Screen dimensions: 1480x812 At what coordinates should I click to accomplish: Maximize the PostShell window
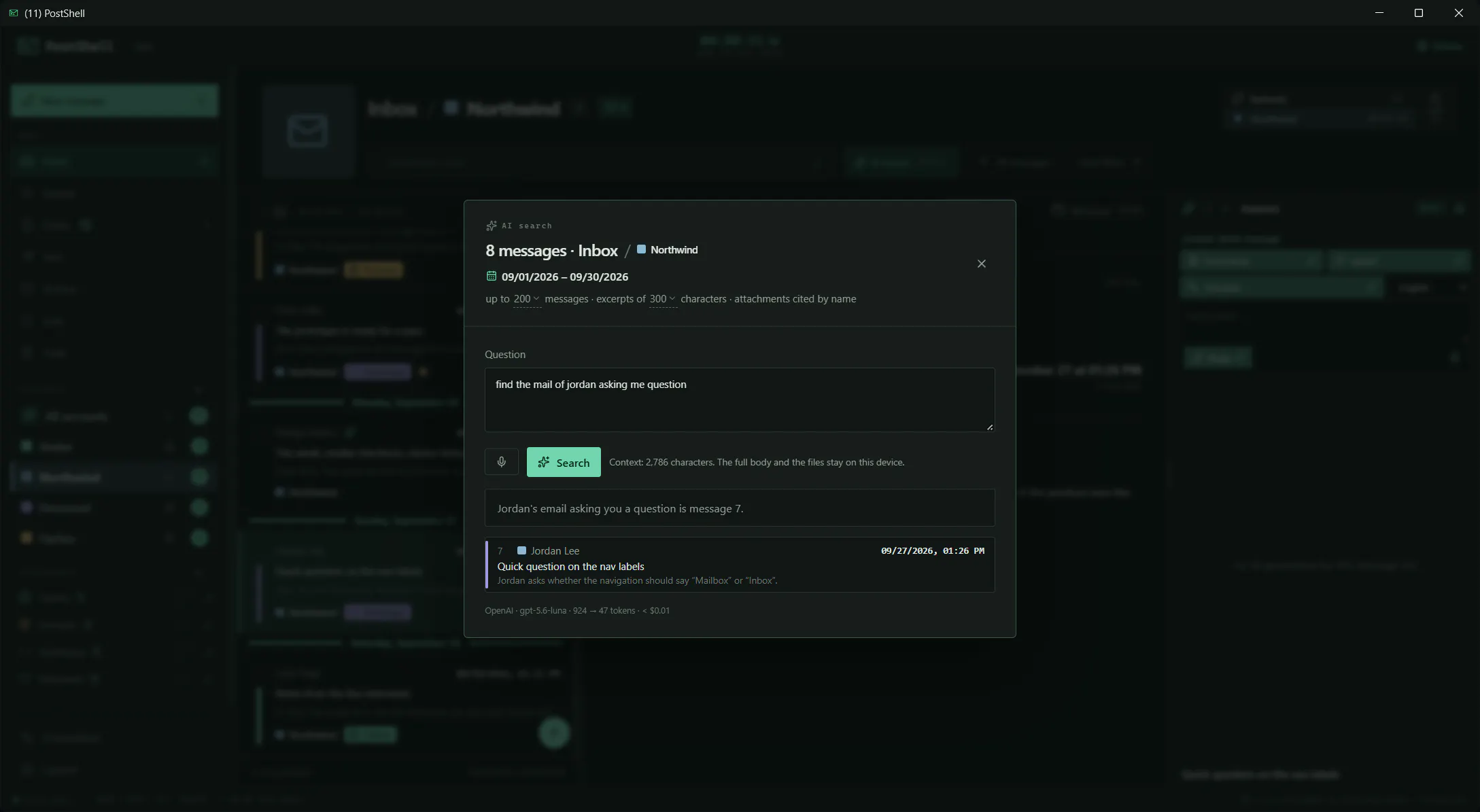tap(1419, 13)
